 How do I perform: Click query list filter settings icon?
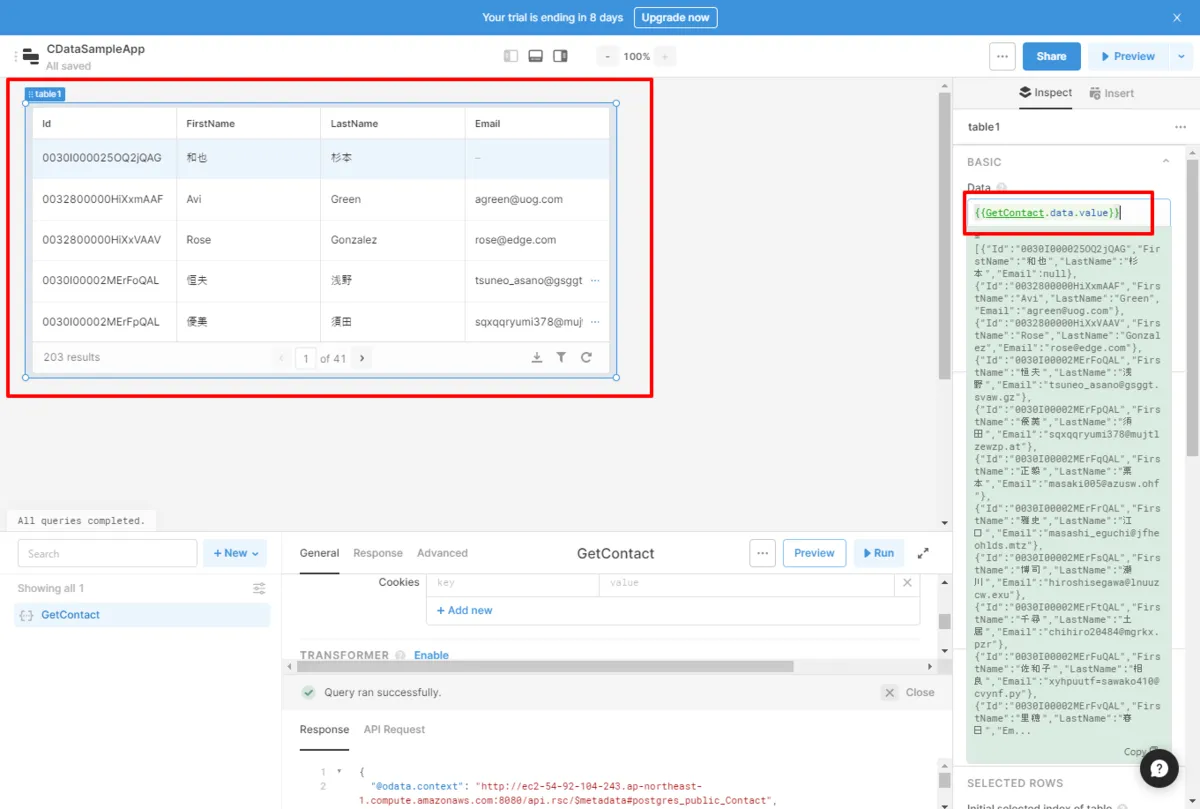click(x=259, y=588)
